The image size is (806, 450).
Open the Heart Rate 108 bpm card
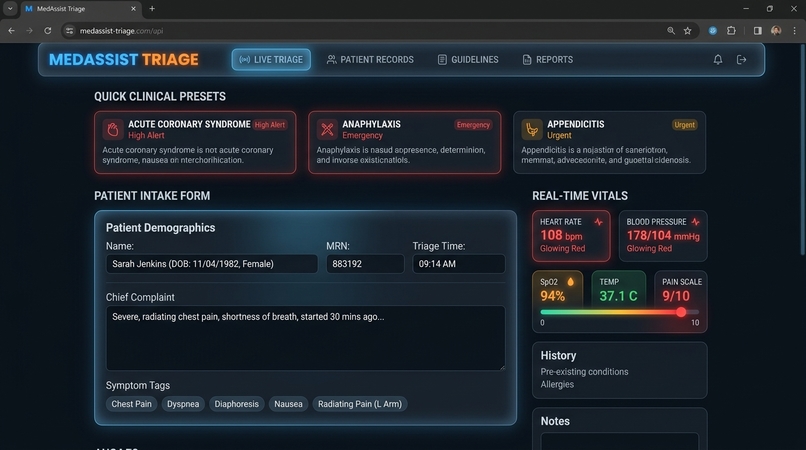tap(571, 236)
